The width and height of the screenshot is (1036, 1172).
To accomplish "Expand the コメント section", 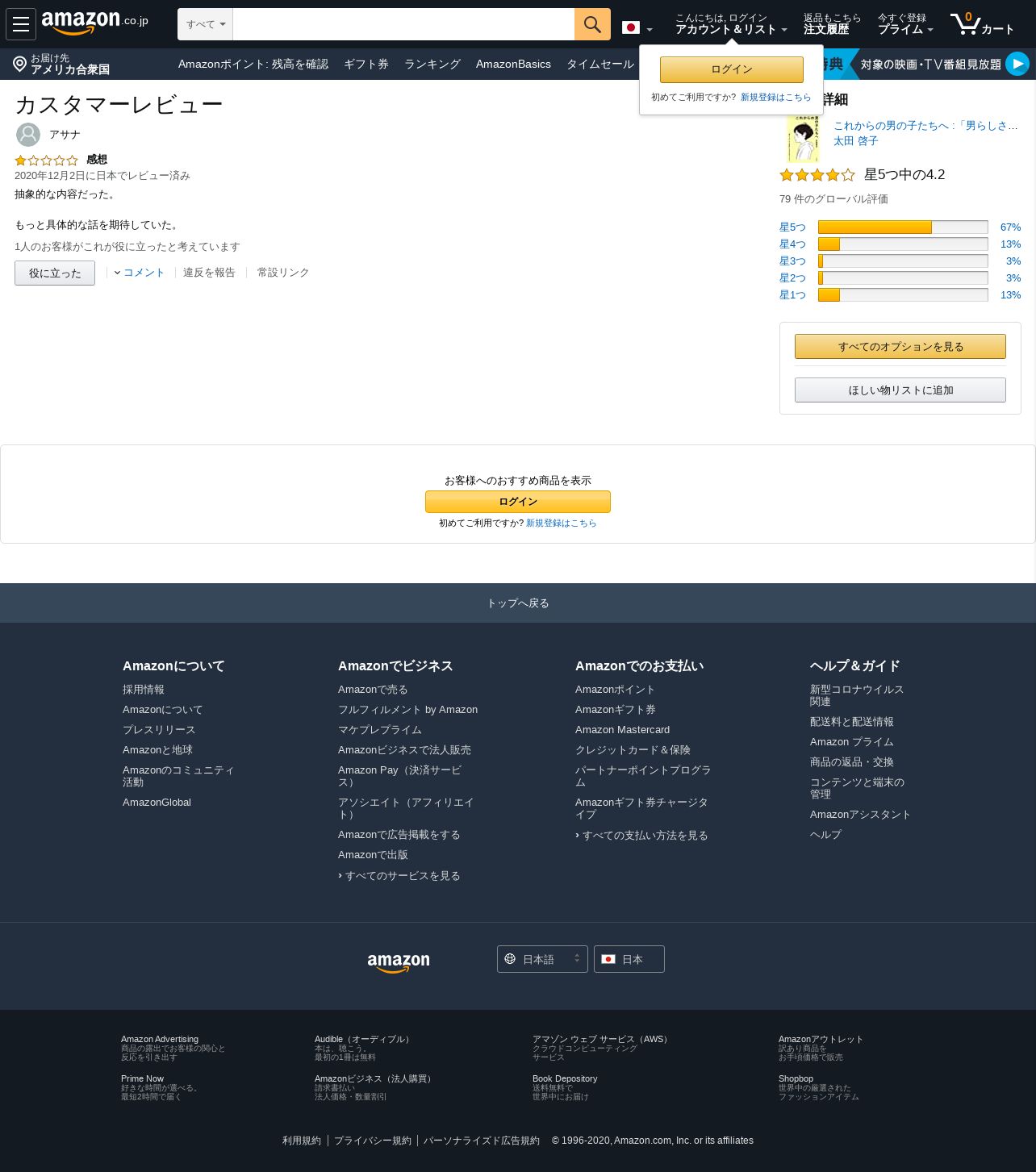I will (x=140, y=273).
